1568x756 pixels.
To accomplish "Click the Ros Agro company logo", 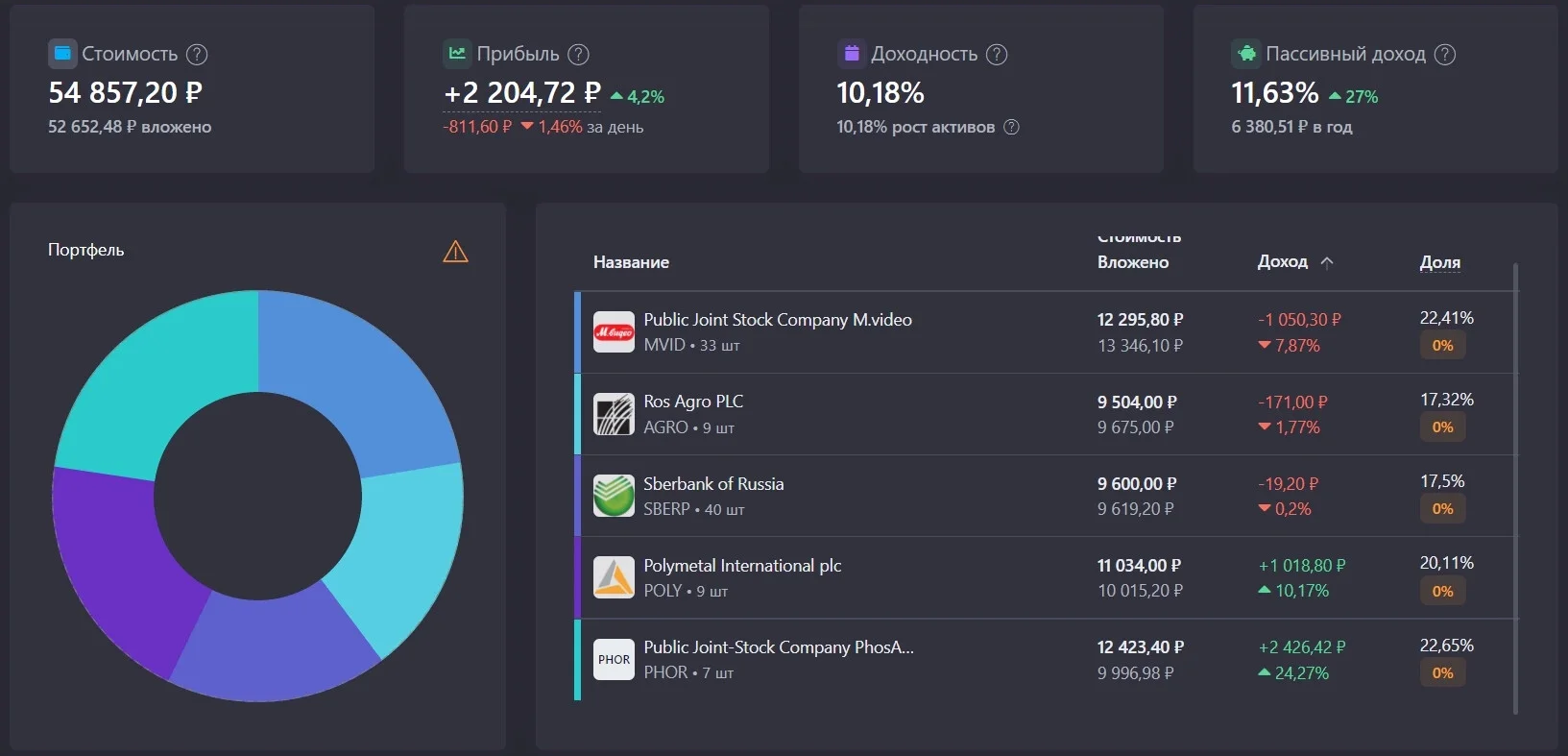I will (614, 414).
